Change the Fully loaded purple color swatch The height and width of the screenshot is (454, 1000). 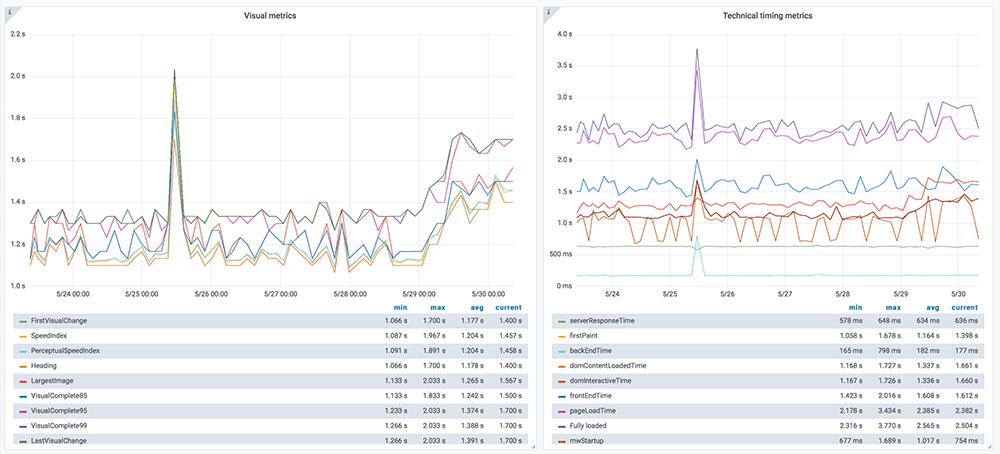(x=561, y=426)
